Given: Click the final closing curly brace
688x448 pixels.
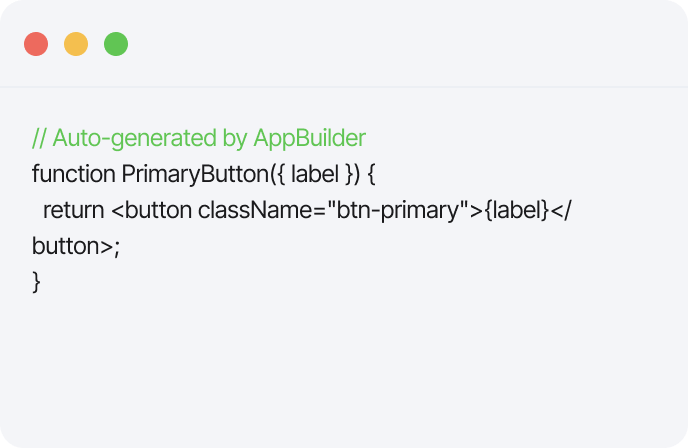Looking at the screenshot, I should click(x=37, y=282).
